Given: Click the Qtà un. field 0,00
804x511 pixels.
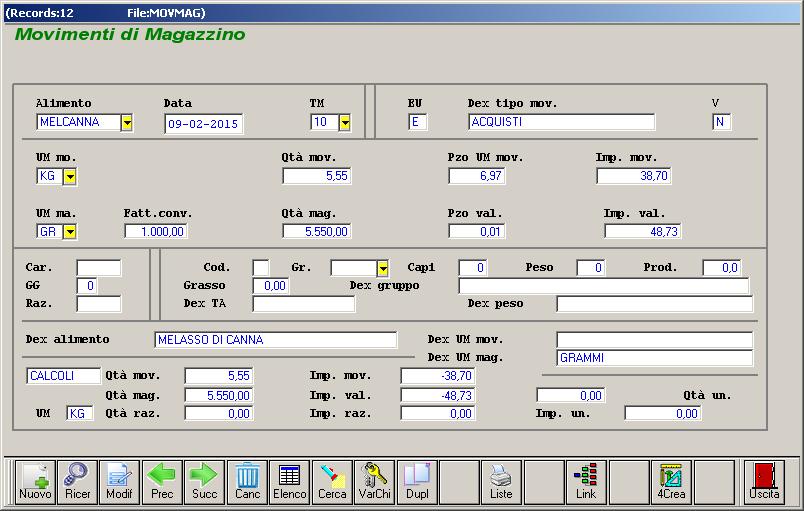Looking at the screenshot, I should pyautogui.click(x=571, y=396).
